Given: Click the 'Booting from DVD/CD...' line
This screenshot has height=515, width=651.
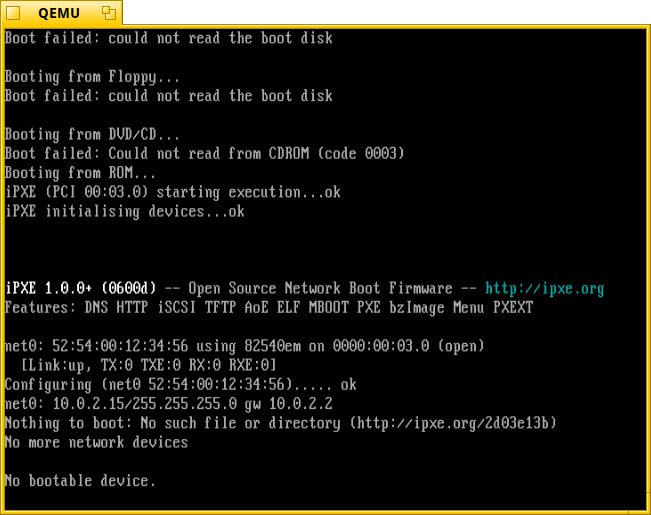Looking at the screenshot, I should click(92, 135).
